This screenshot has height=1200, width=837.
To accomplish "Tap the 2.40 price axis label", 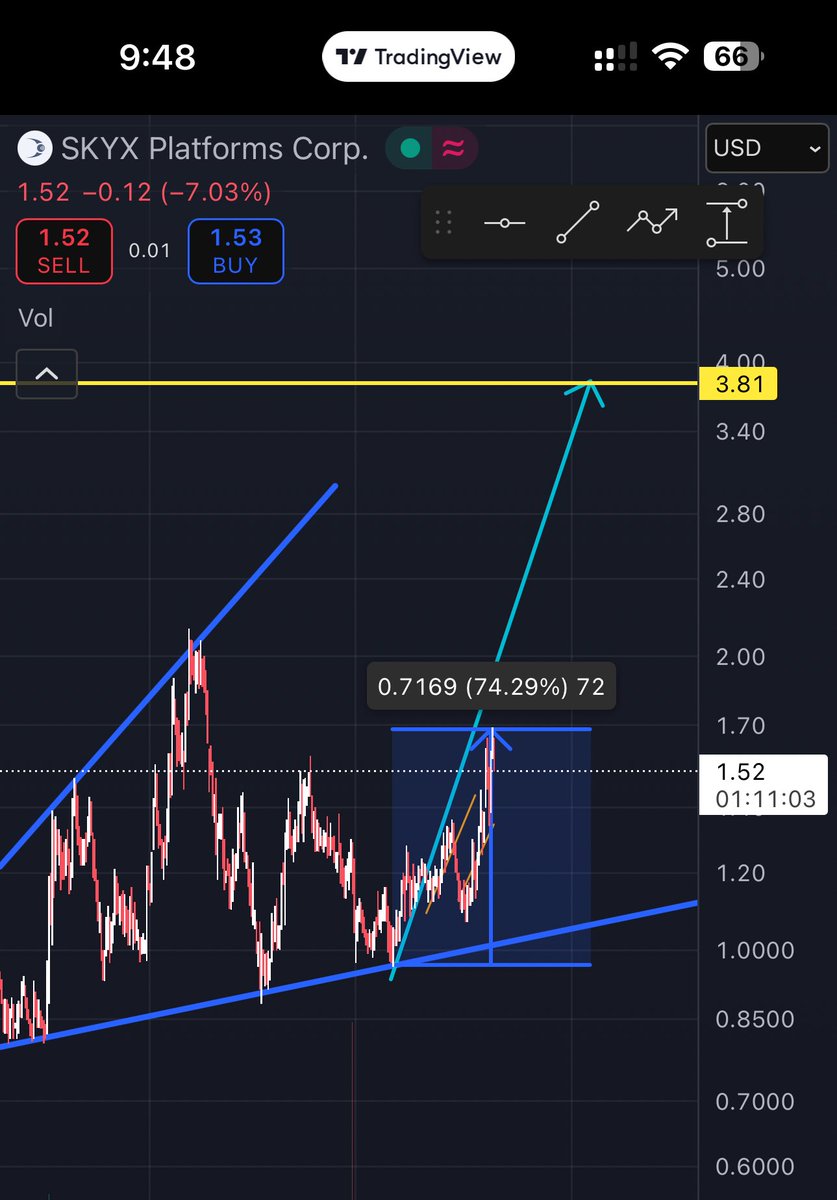I will tap(740, 580).
